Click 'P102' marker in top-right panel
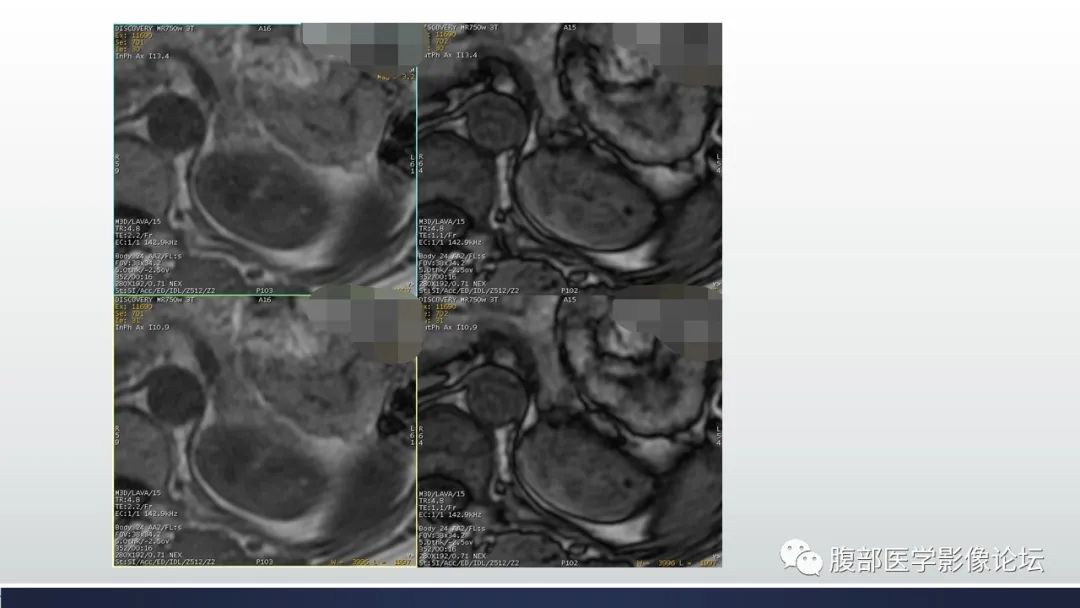 pyautogui.click(x=569, y=291)
